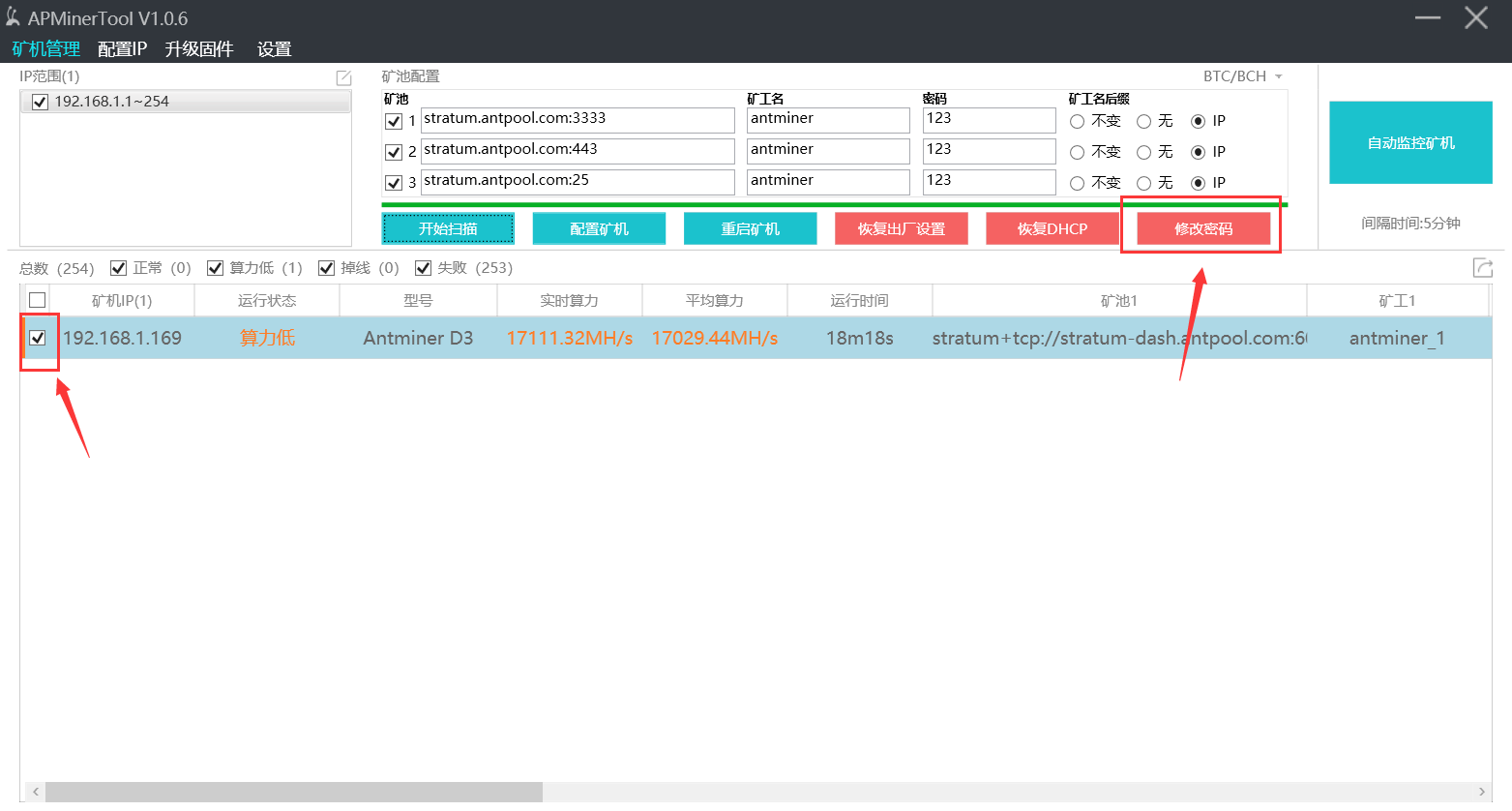Toggle the 失败 (253) filter checkbox
The height and width of the screenshot is (811, 1512).
(x=423, y=268)
